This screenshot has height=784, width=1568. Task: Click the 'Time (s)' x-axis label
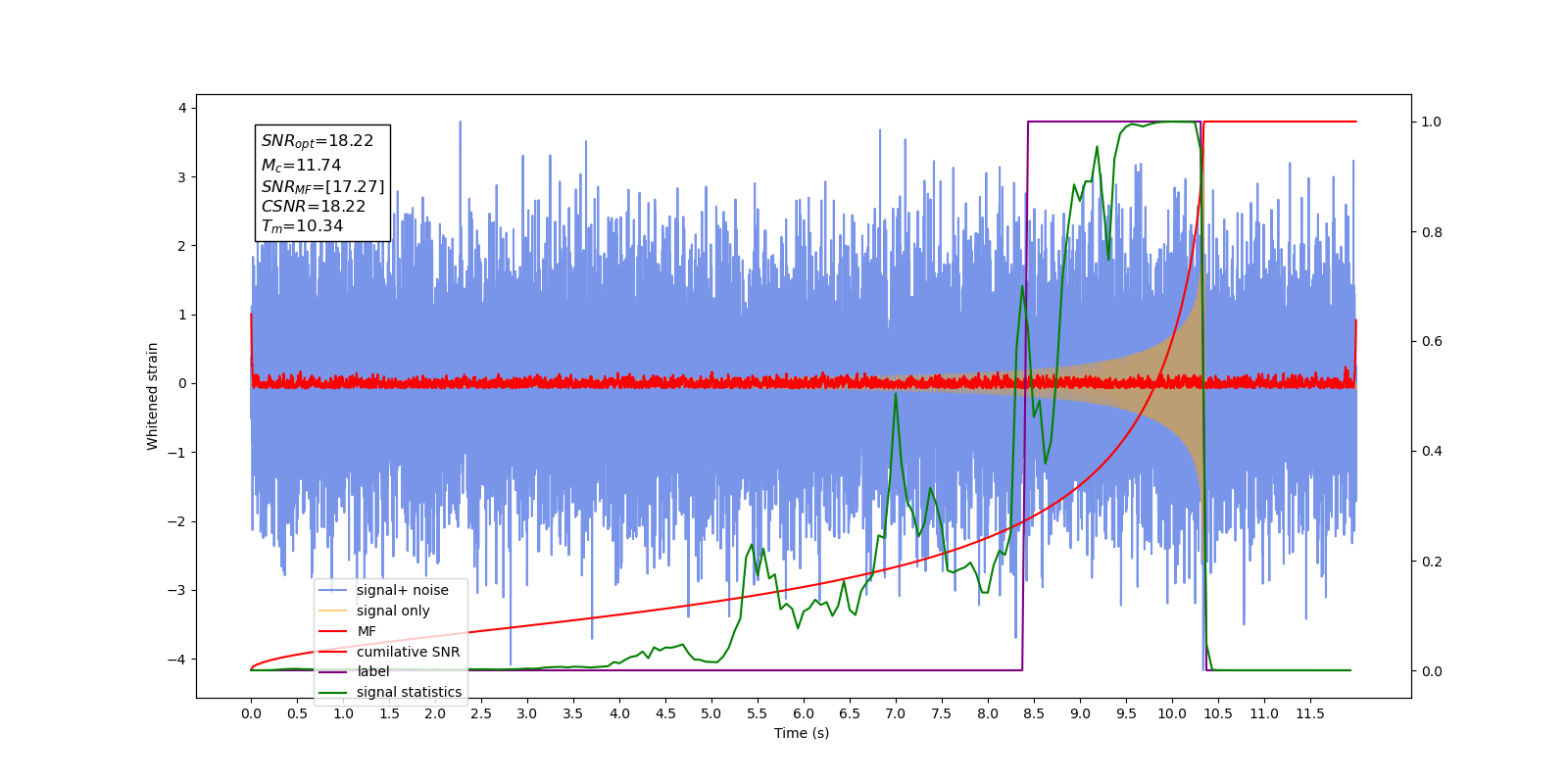[802, 733]
